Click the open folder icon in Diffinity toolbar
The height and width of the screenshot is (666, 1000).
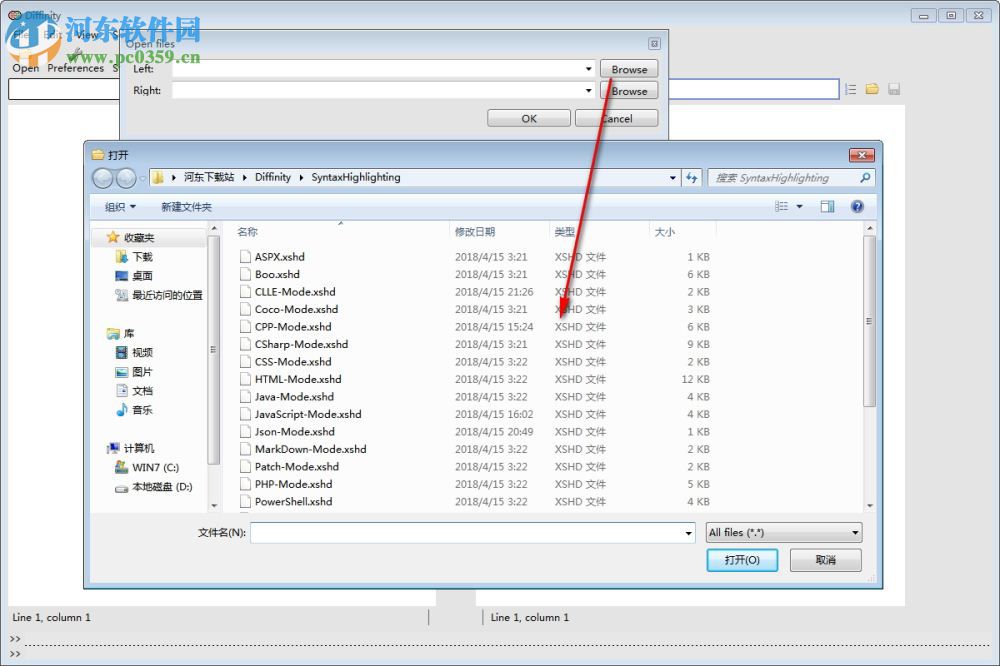tap(872, 89)
